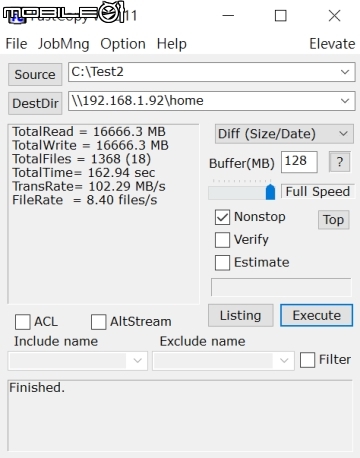
Task: Open the Option menu
Action: [123, 44]
